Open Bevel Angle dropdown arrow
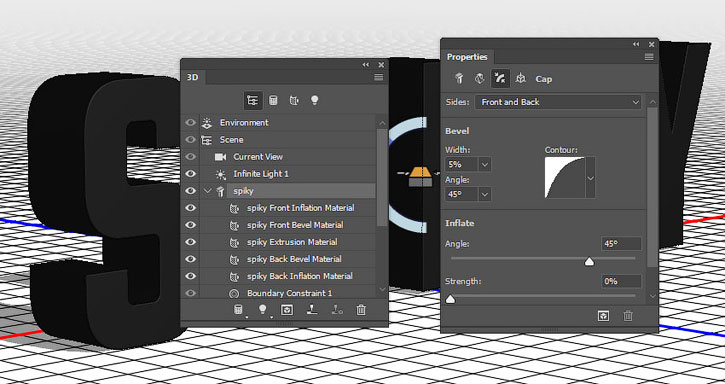725x384 pixels. click(484, 194)
